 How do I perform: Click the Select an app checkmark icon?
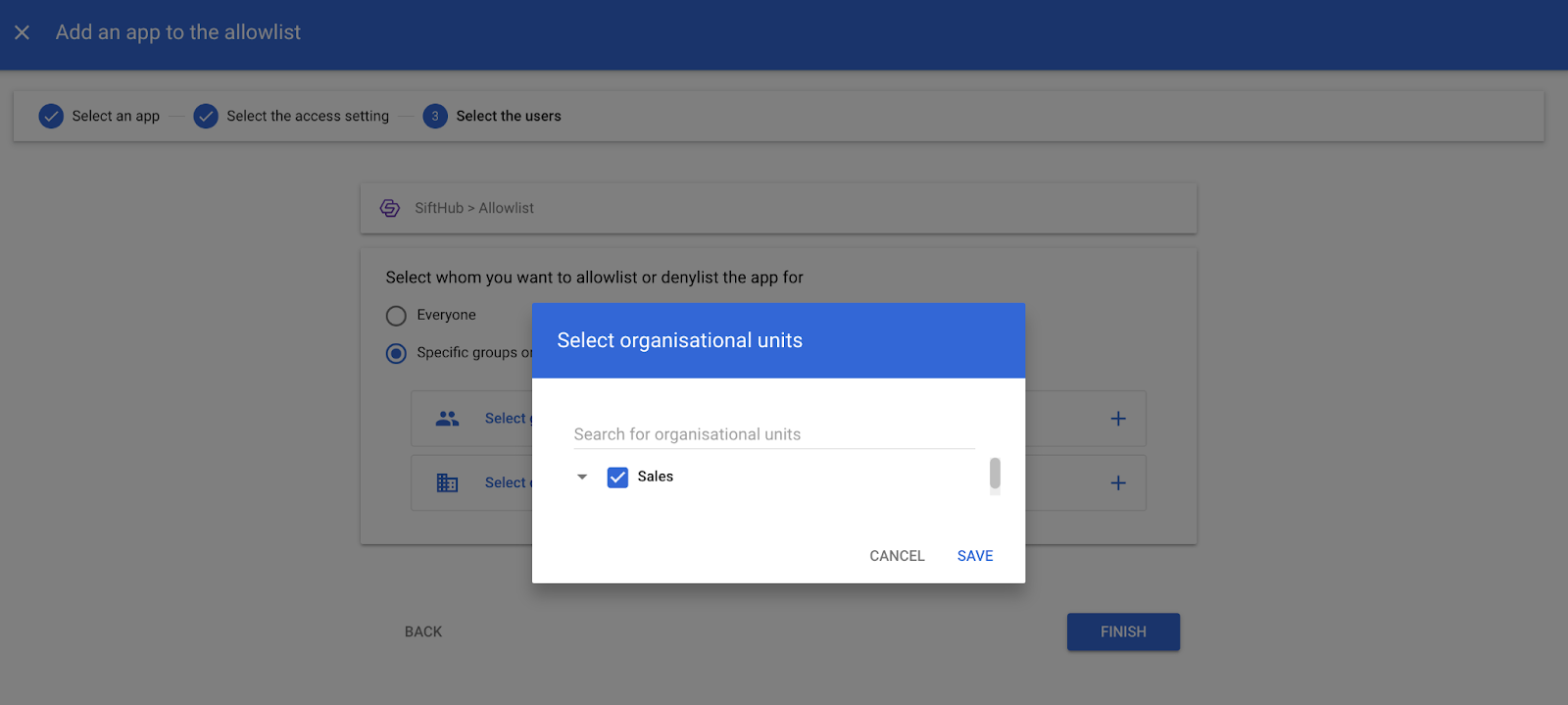pyautogui.click(x=51, y=116)
